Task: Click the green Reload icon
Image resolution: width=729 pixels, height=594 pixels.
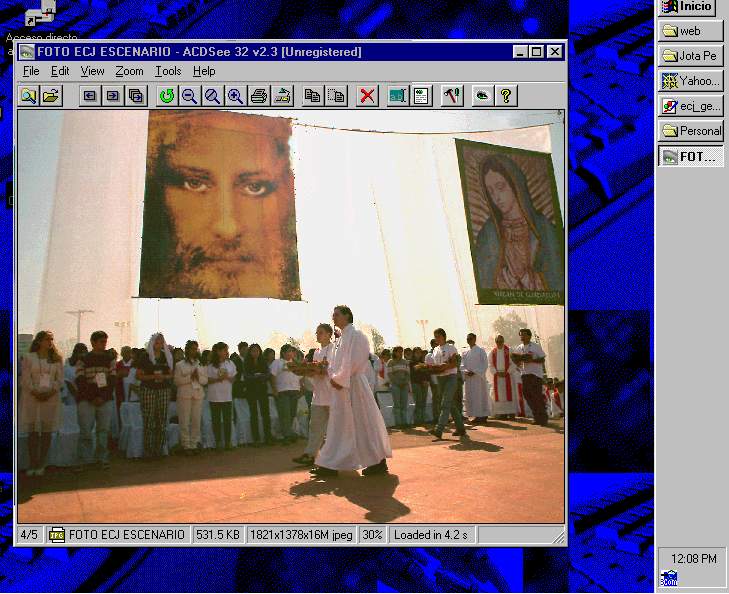Action: point(167,96)
